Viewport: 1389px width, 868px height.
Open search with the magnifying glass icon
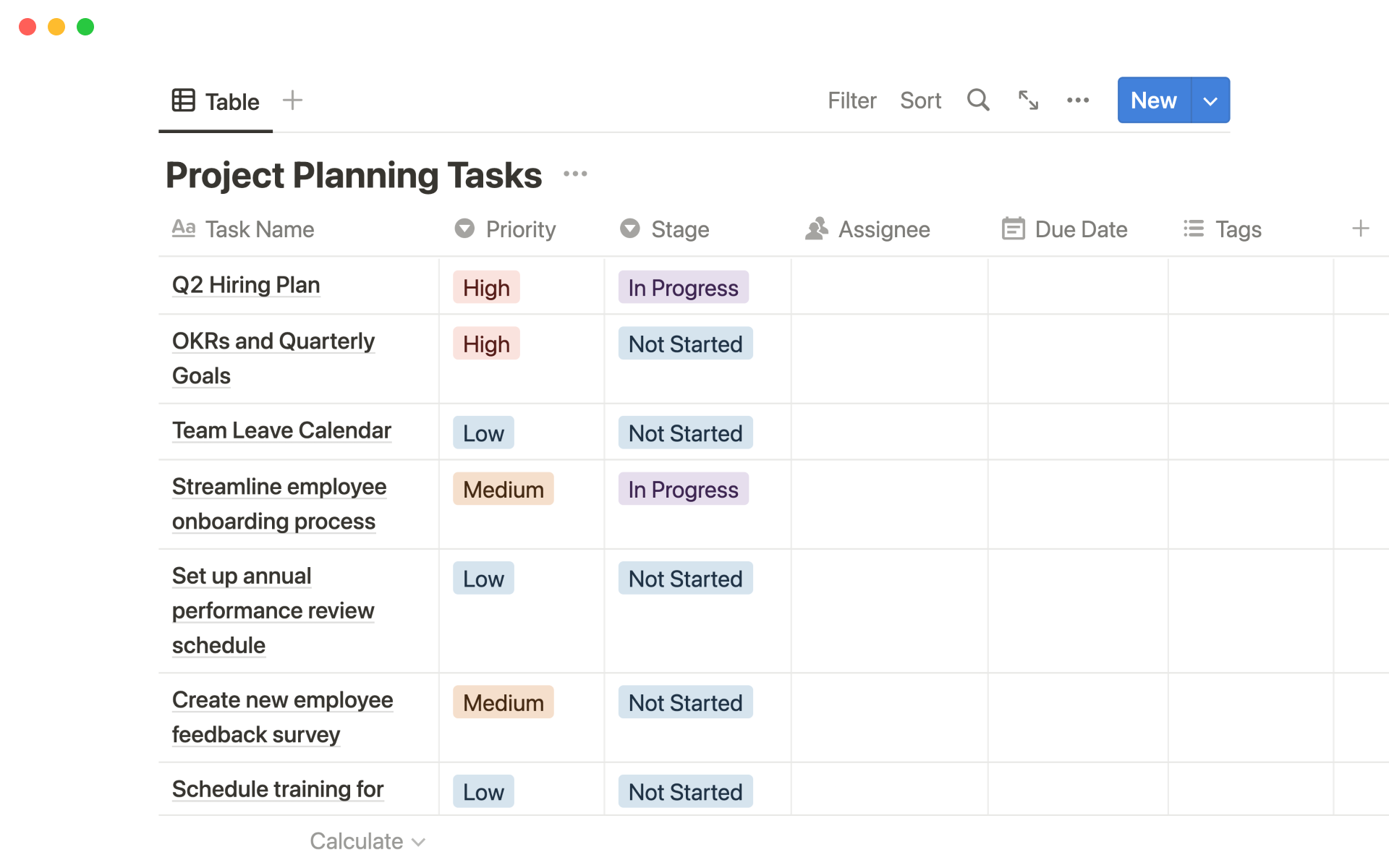pos(978,101)
